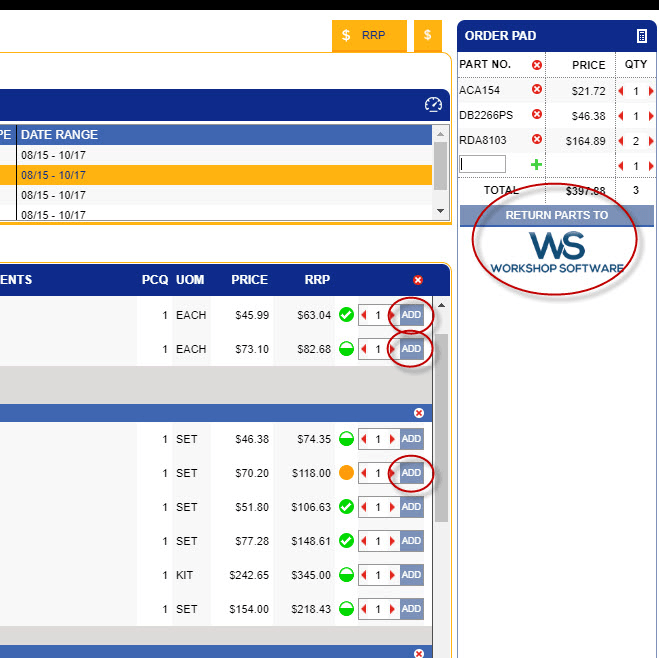Click the UOM column header

coord(190,280)
